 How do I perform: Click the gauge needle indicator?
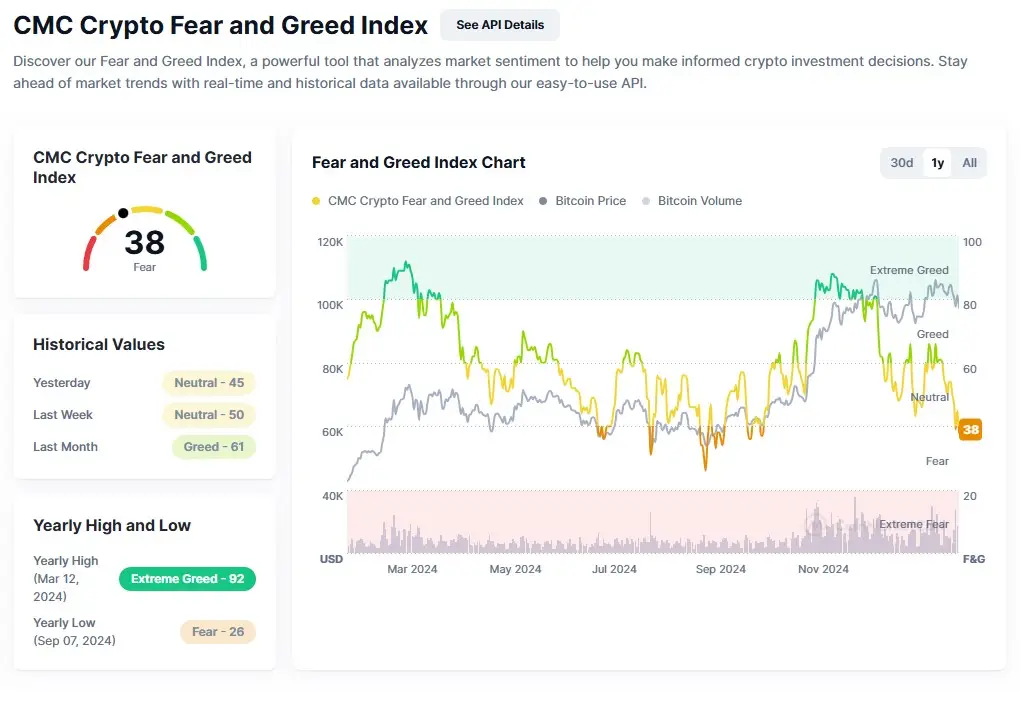[124, 211]
